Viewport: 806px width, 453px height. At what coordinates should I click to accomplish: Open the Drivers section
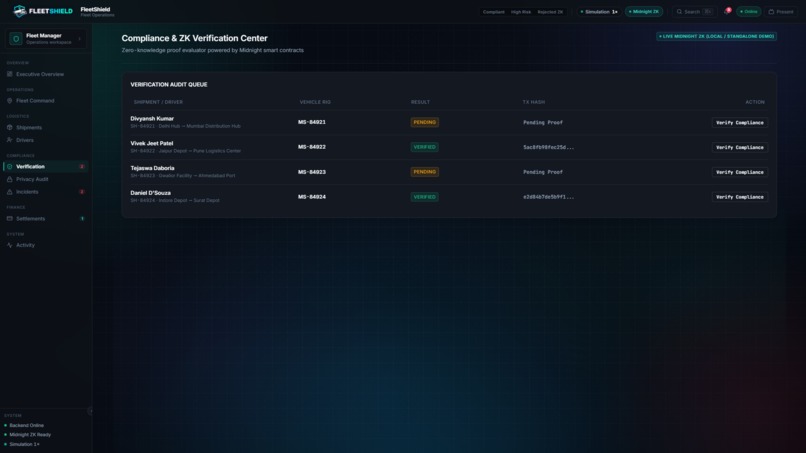[x=46, y=140]
